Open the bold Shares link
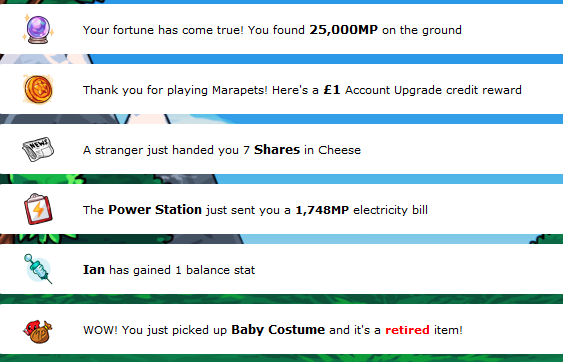Image resolution: width=563 pixels, height=362 pixels. (277, 150)
